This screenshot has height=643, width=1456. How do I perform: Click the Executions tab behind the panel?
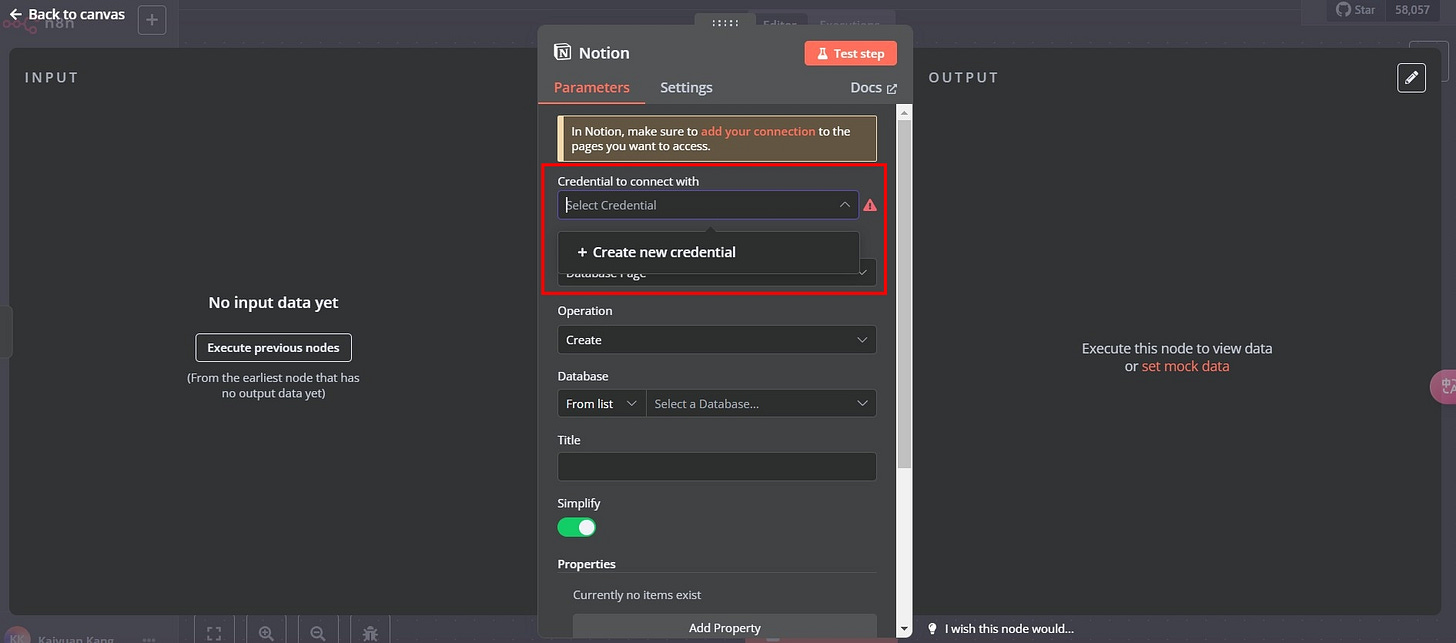(849, 24)
